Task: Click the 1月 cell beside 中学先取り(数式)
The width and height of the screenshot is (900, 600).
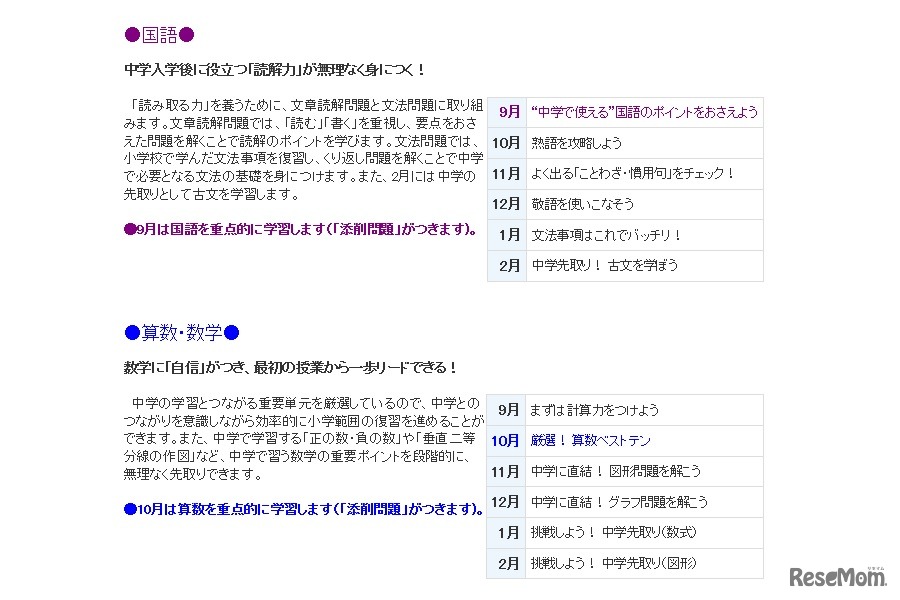Action: pos(506,532)
